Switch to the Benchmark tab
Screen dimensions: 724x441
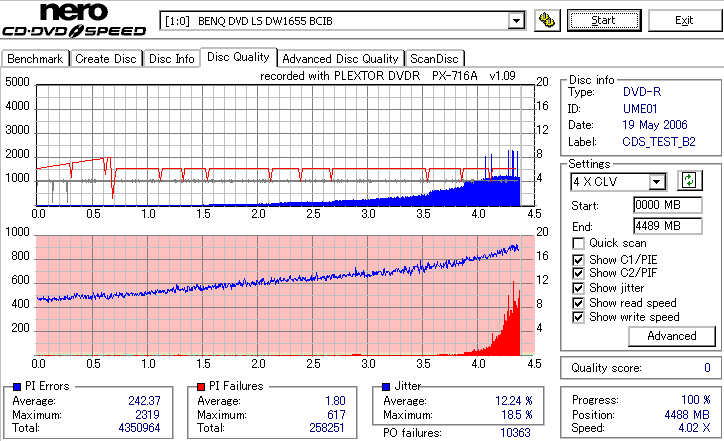point(35,59)
